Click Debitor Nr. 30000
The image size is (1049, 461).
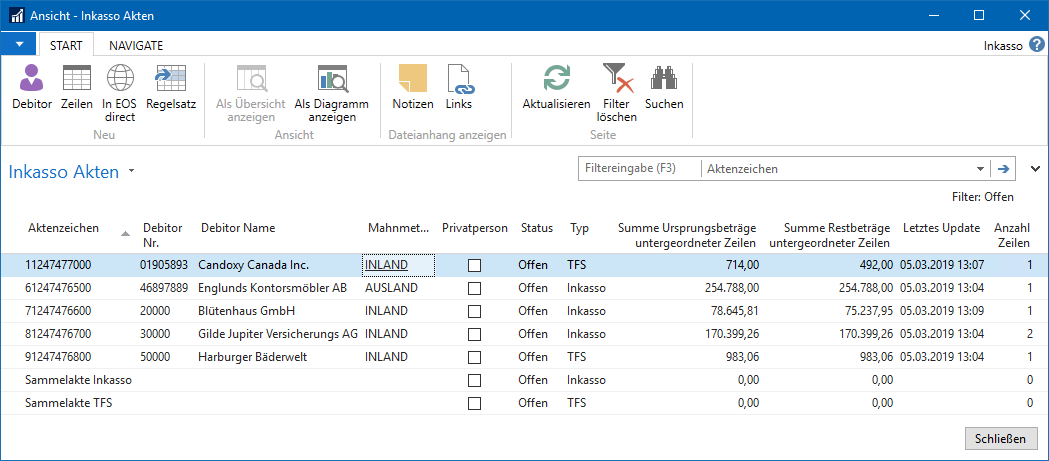click(x=155, y=334)
